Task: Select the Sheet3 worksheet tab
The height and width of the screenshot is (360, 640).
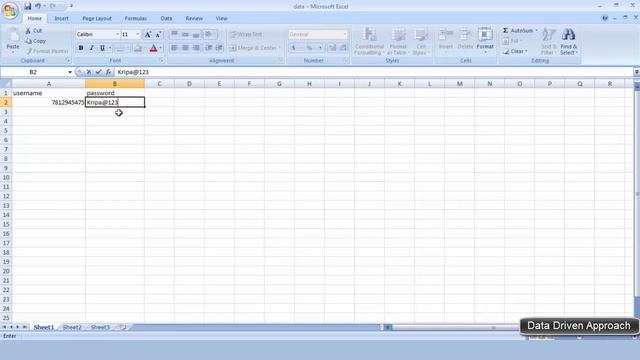Action: click(x=100, y=327)
